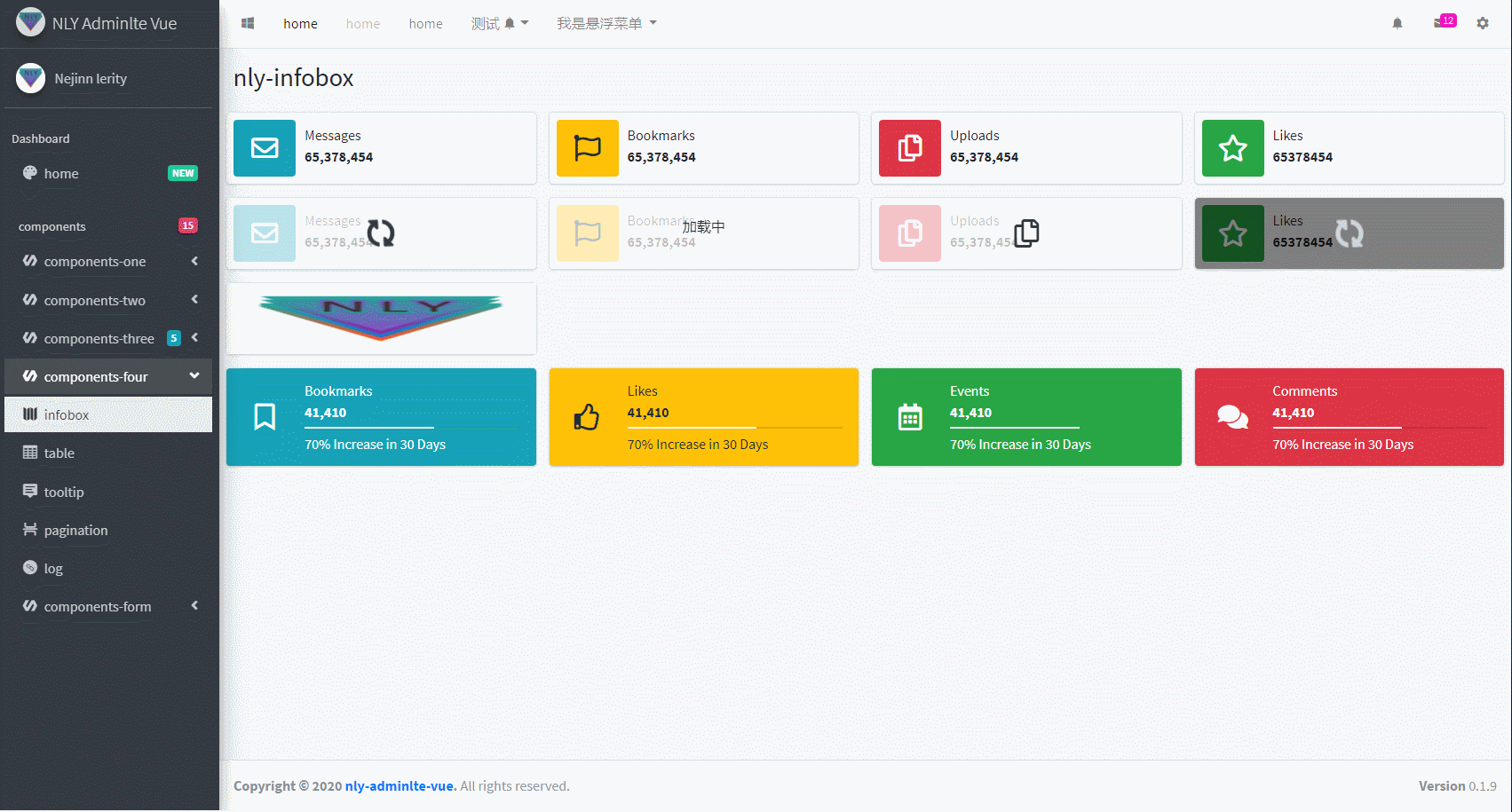This screenshot has width=1512, height=812.
Task: Click the calendar icon in Events box
Action: (x=910, y=417)
